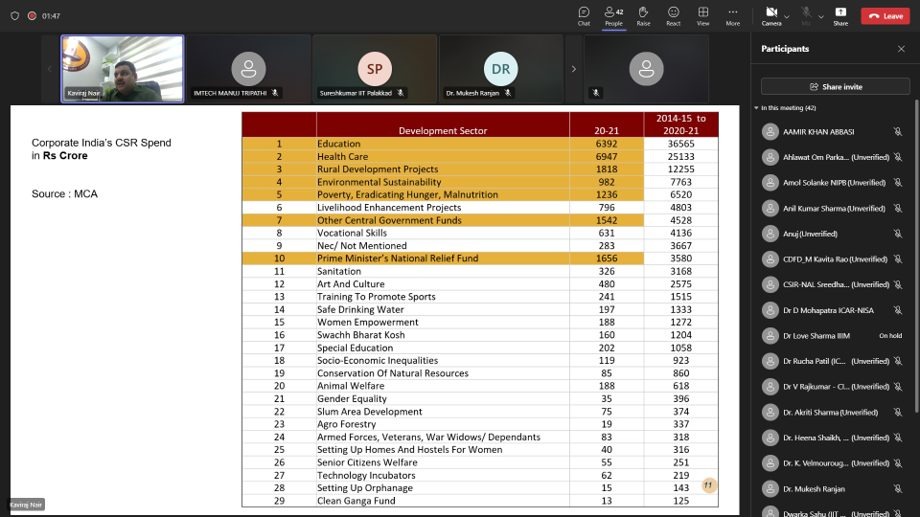Open the Chat panel
This screenshot has width=920, height=517.
[583, 16]
